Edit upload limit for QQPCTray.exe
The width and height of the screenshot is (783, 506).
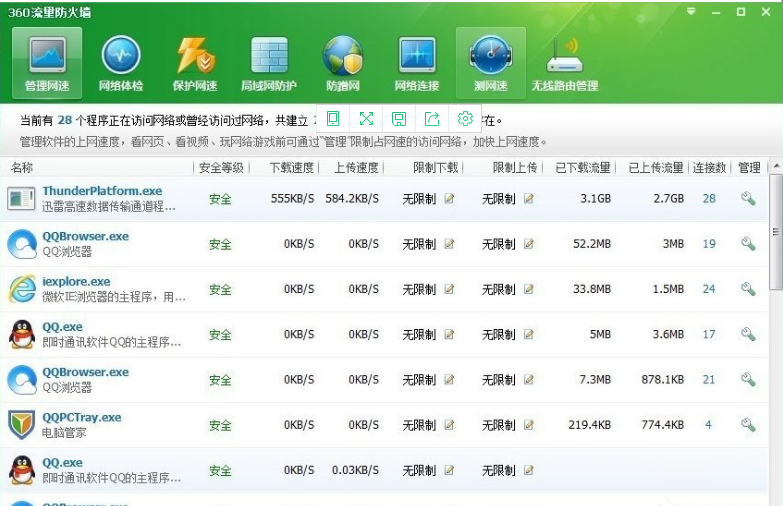click(x=528, y=425)
